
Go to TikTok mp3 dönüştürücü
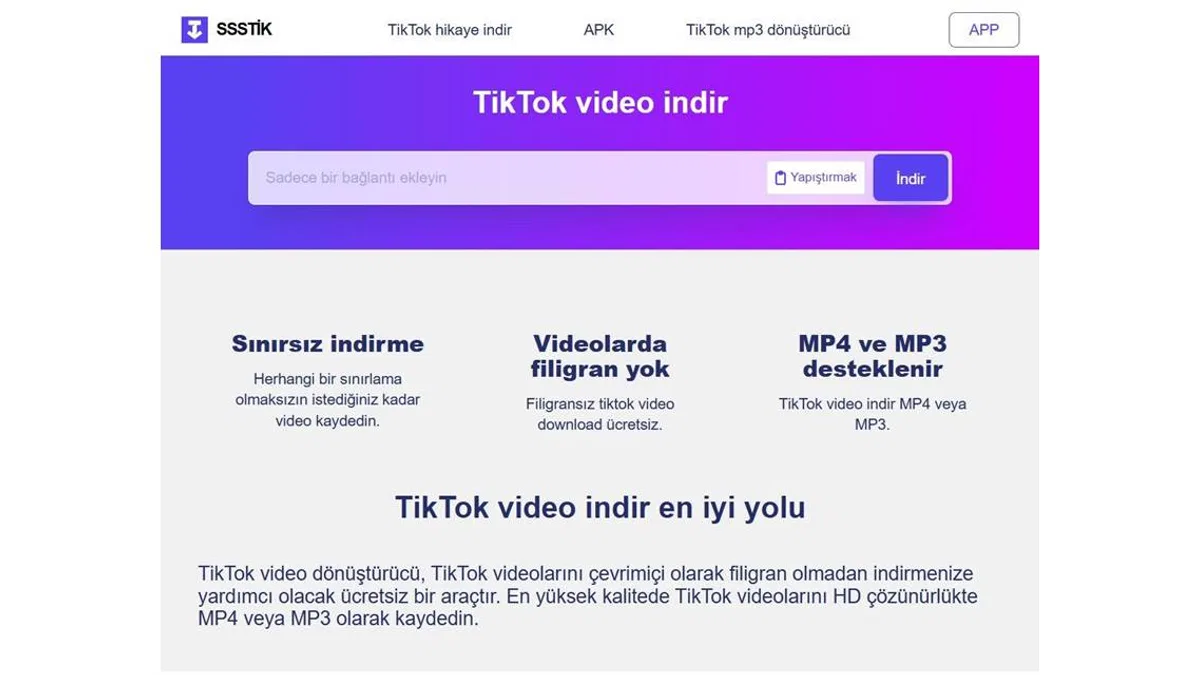pyautogui.click(x=768, y=30)
